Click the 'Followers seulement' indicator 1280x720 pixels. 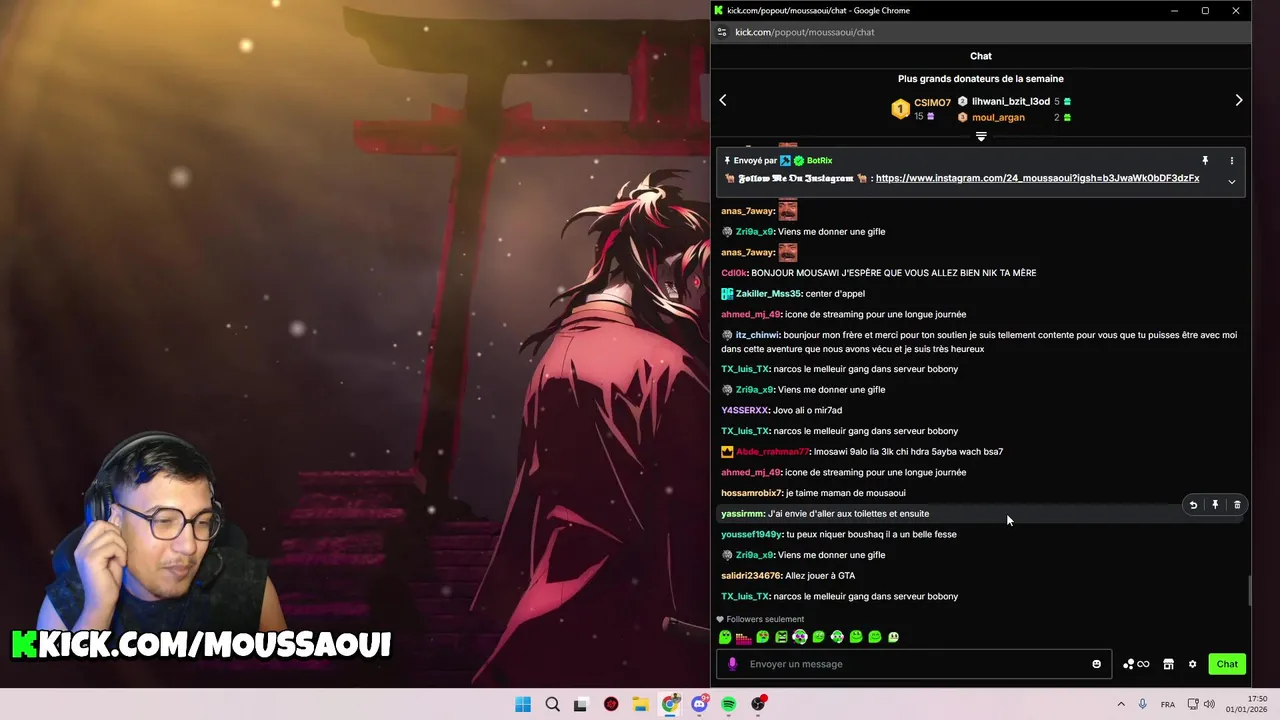coord(760,619)
